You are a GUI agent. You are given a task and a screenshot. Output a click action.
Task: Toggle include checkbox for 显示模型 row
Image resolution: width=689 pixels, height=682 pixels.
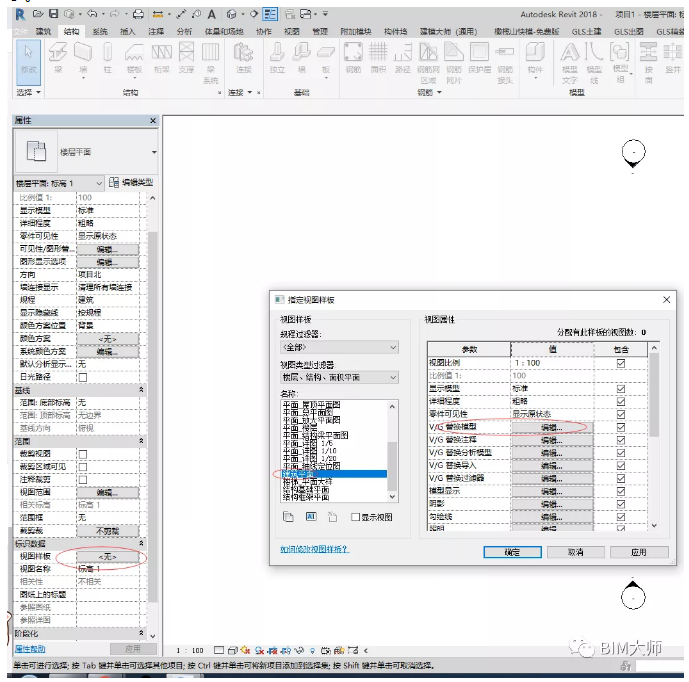(x=620, y=389)
